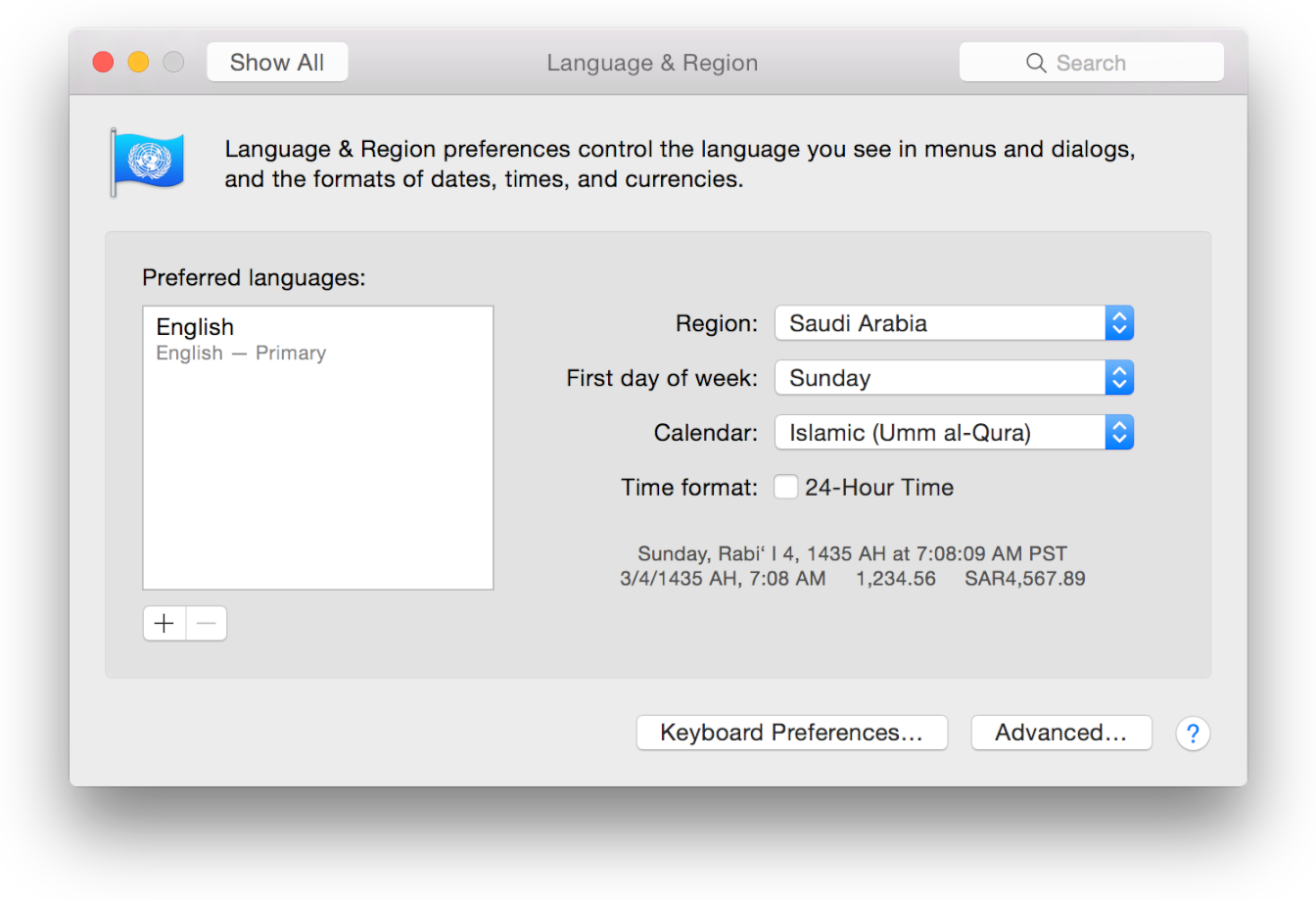Open the First day of week dropdown

point(940,377)
